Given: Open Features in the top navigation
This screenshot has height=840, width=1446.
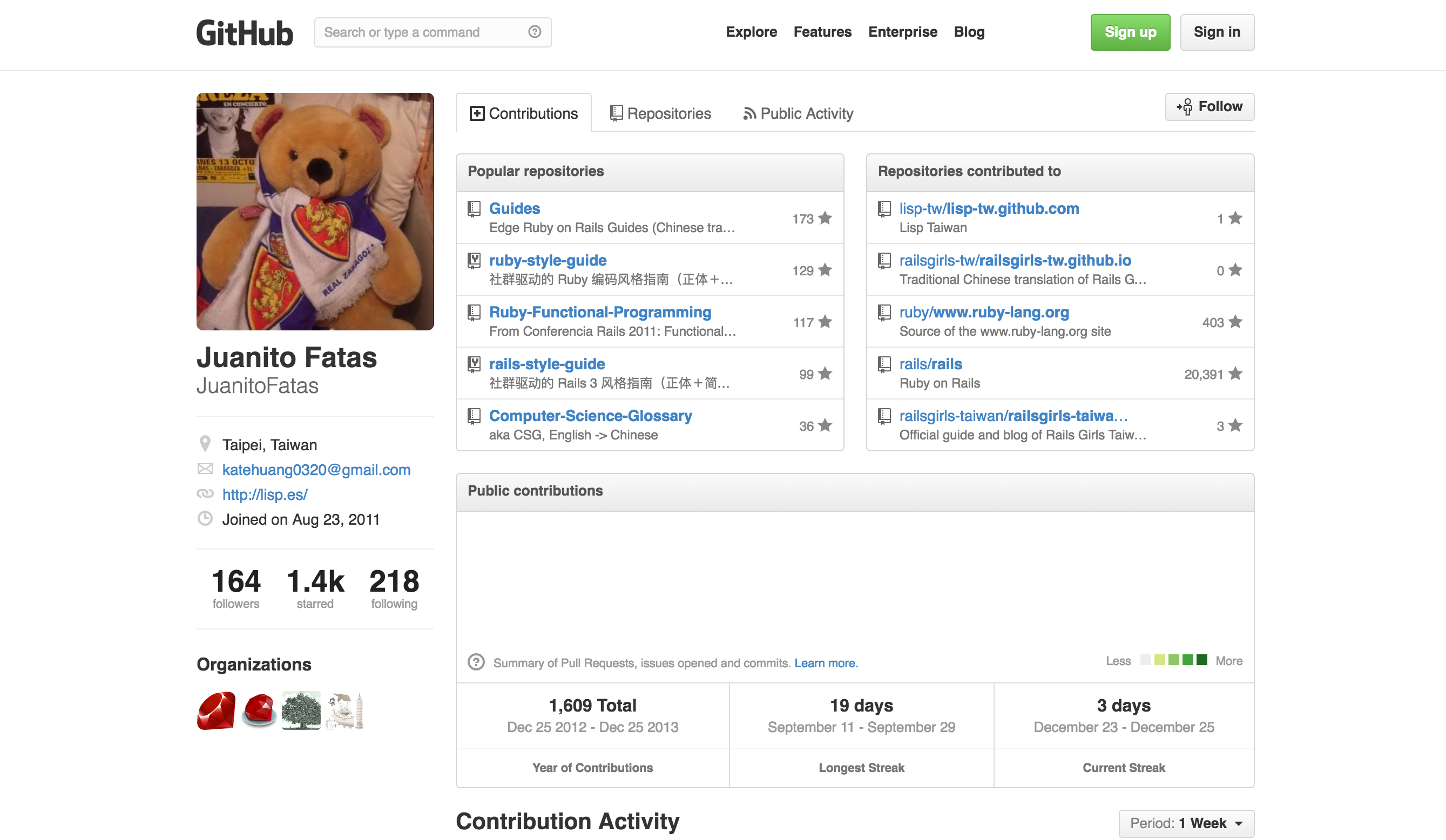Looking at the screenshot, I should point(822,32).
